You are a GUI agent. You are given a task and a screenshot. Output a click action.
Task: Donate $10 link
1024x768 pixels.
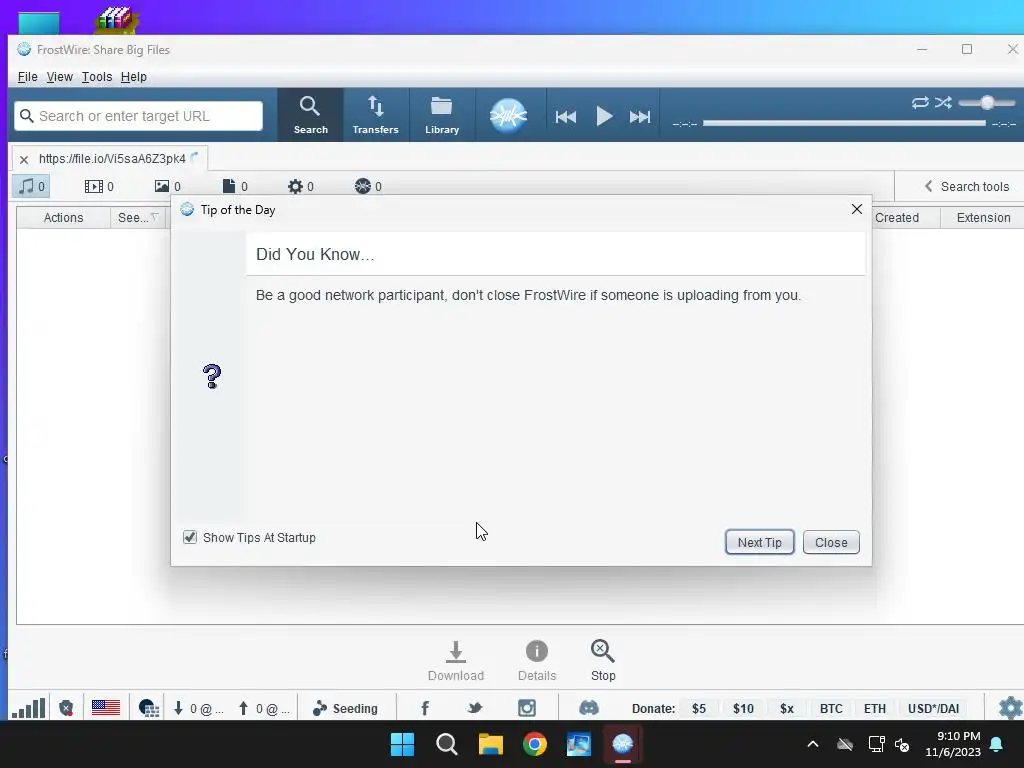[x=743, y=709]
